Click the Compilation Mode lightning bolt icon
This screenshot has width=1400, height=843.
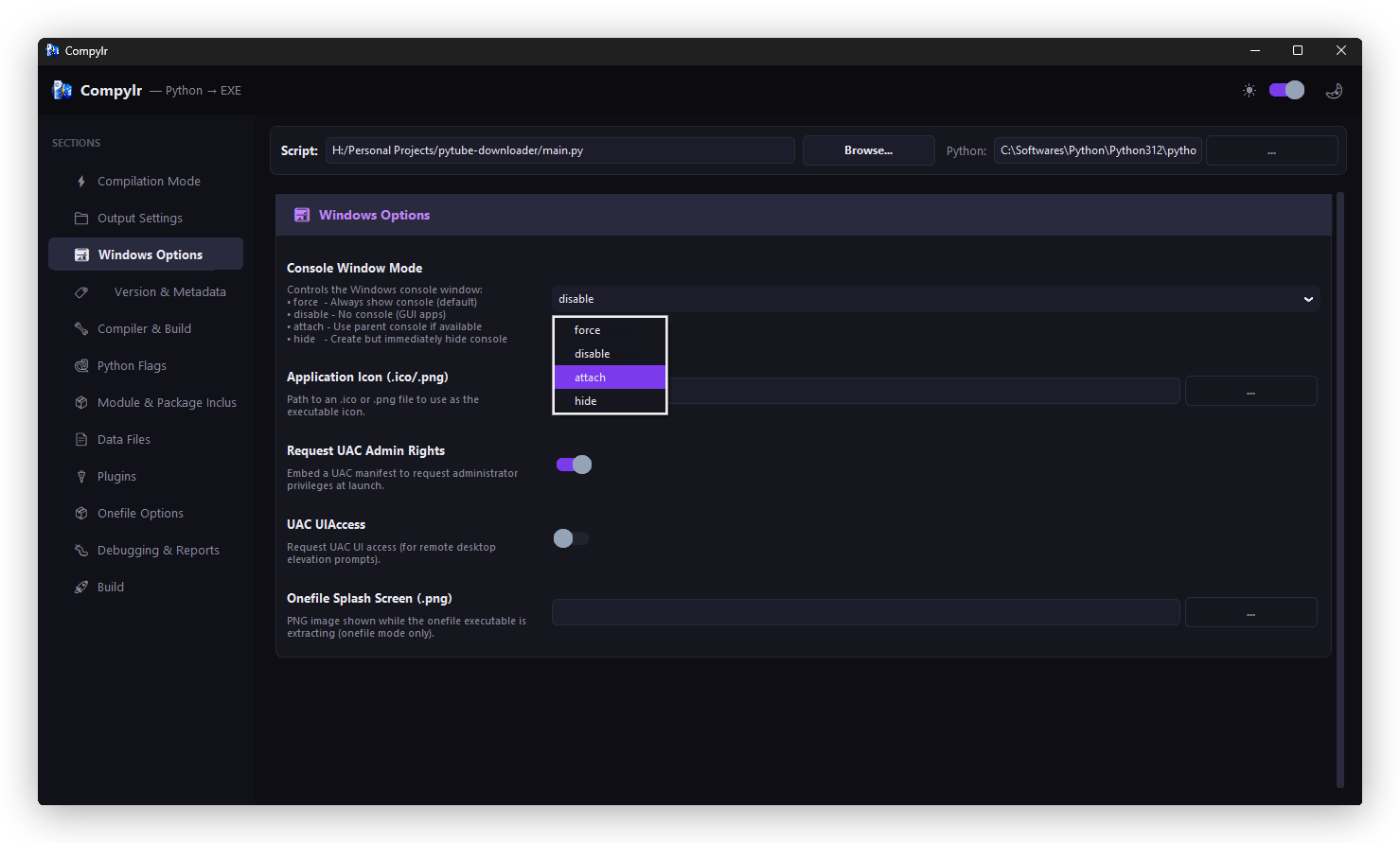click(81, 182)
